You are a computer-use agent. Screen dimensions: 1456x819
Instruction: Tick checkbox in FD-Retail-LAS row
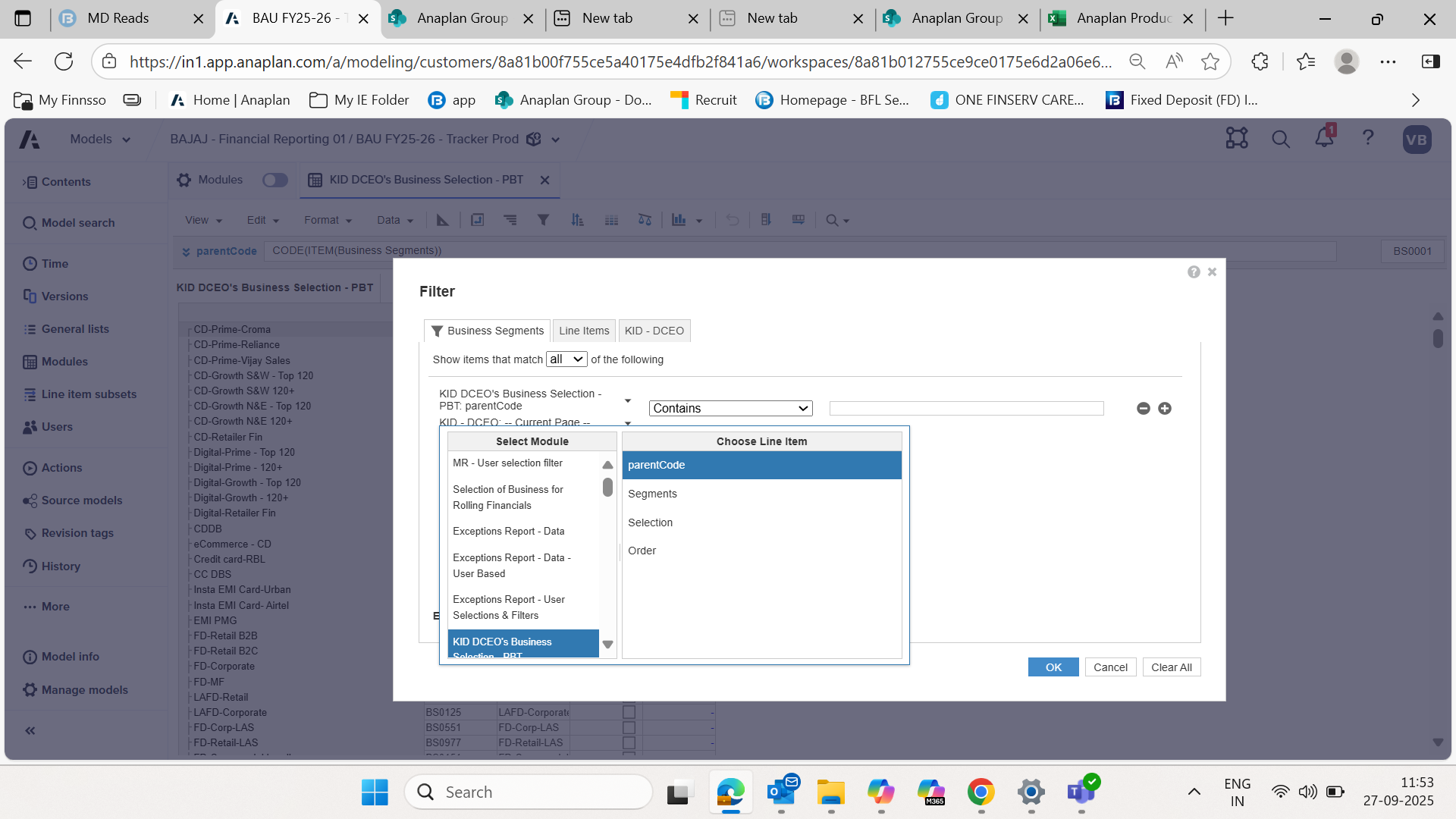click(629, 742)
